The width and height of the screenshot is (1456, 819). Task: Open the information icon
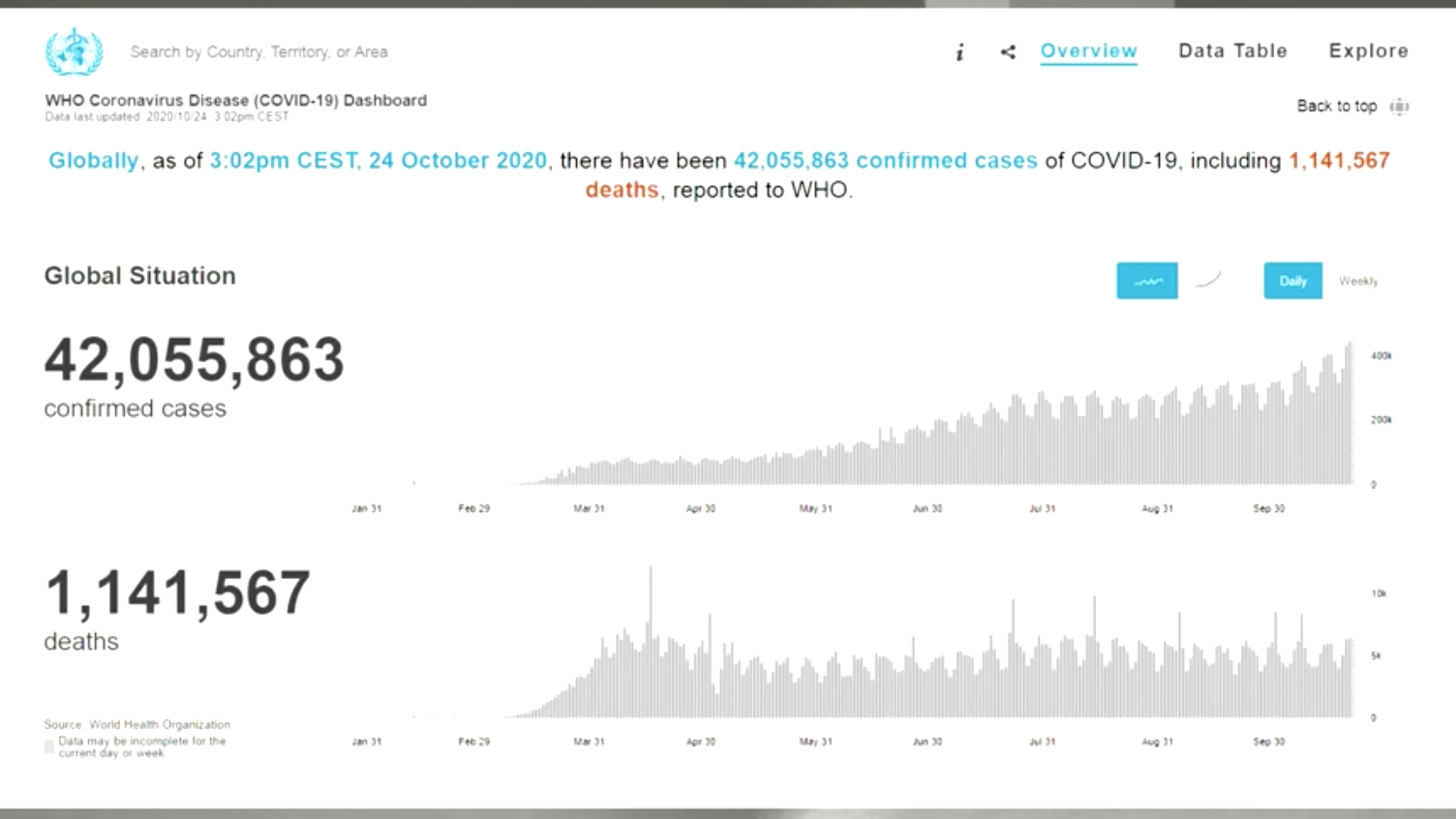[959, 52]
